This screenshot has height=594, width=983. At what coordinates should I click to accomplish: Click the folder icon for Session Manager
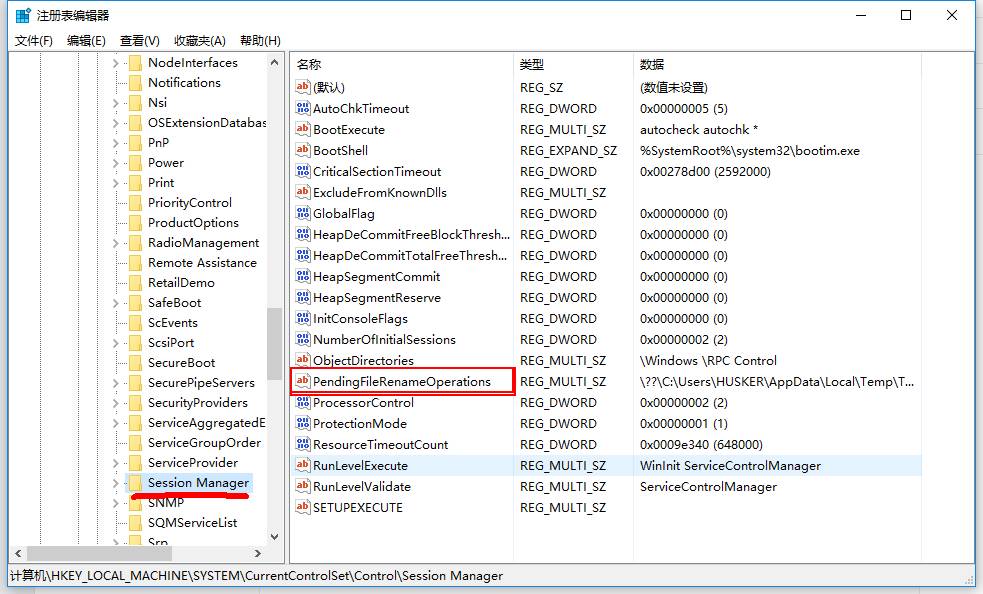[135, 483]
